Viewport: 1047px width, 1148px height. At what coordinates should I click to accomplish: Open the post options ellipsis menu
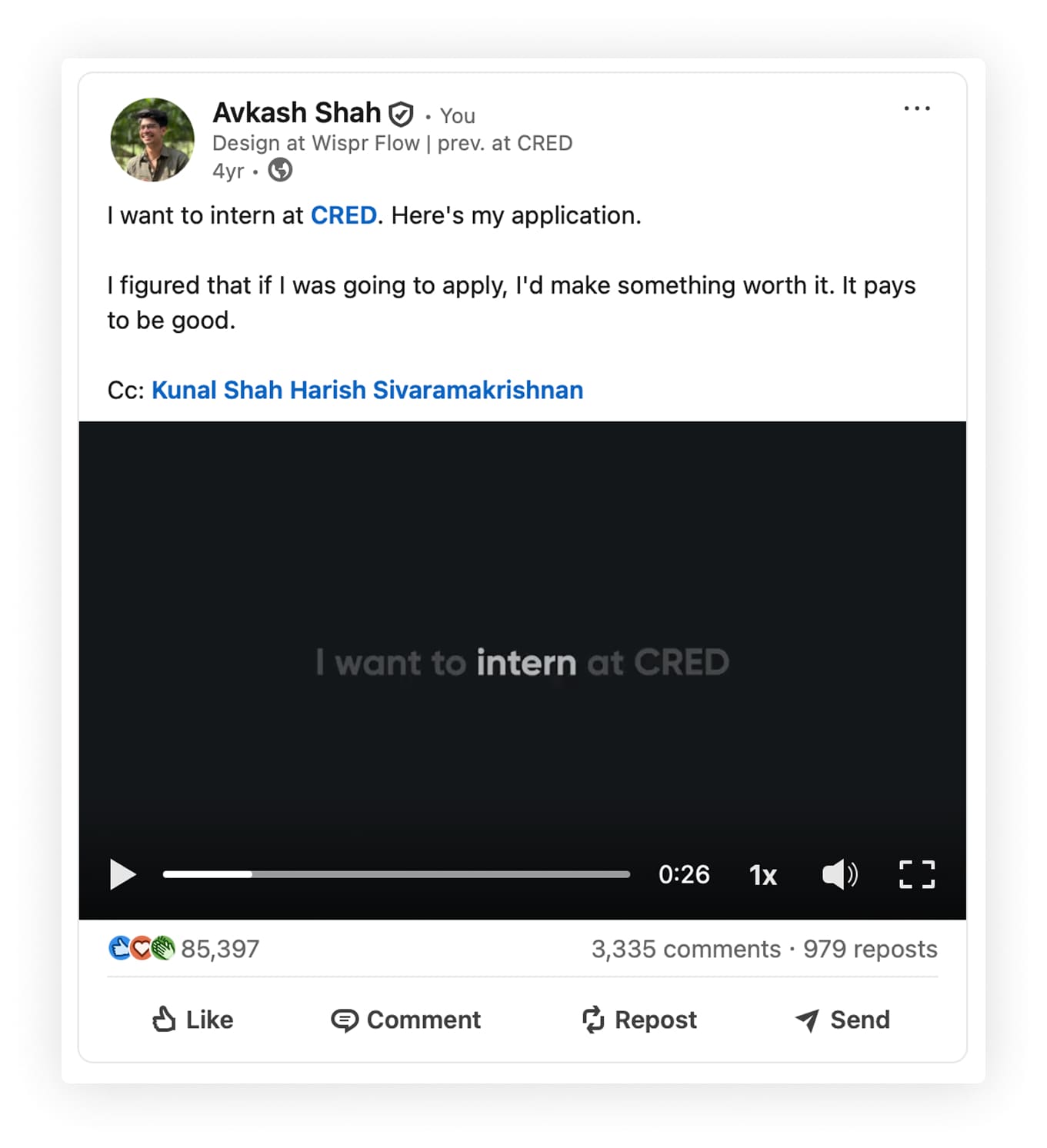pyautogui.click(x=917, y=108)
